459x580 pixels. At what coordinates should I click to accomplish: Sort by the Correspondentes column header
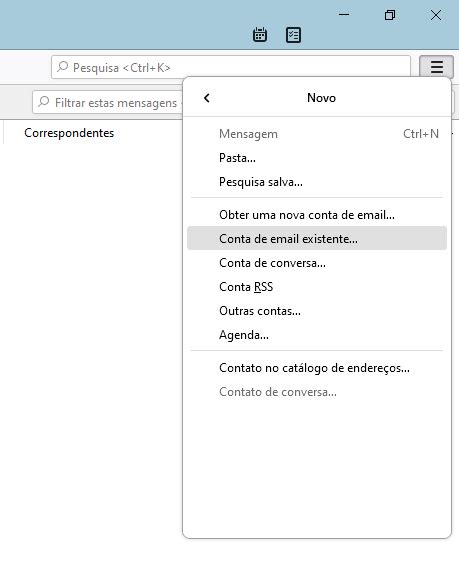point(69,133)
